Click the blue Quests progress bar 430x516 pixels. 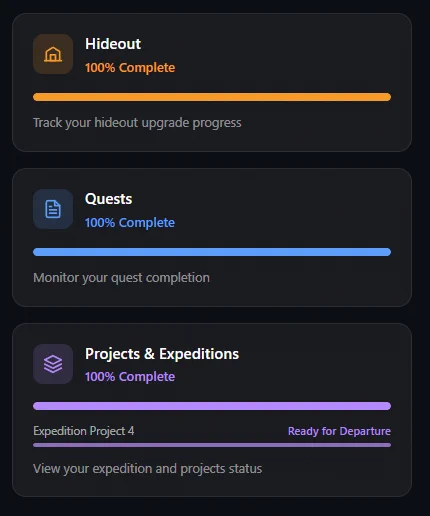coord(212,252)
